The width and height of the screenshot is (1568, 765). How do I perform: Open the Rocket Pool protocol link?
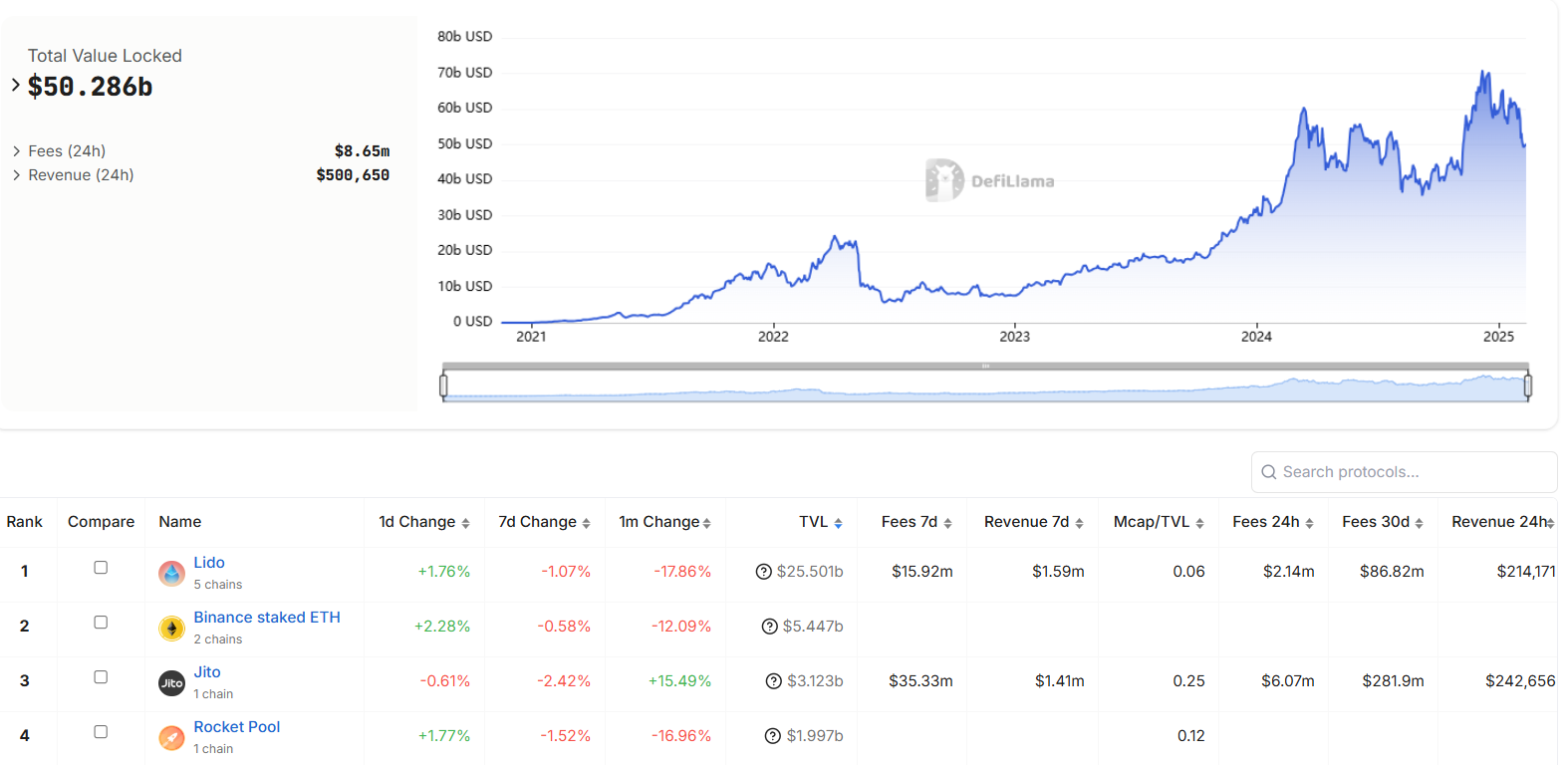click(237, 727)
